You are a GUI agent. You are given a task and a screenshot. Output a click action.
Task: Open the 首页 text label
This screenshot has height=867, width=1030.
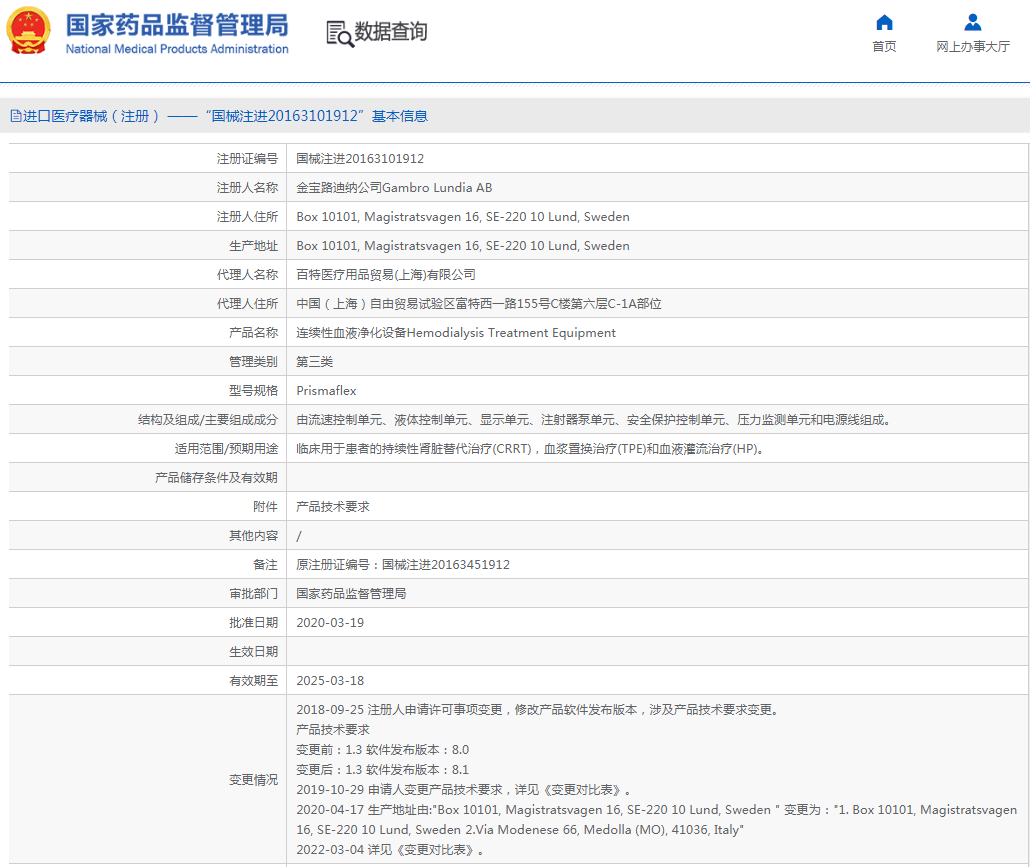[884, 47]
